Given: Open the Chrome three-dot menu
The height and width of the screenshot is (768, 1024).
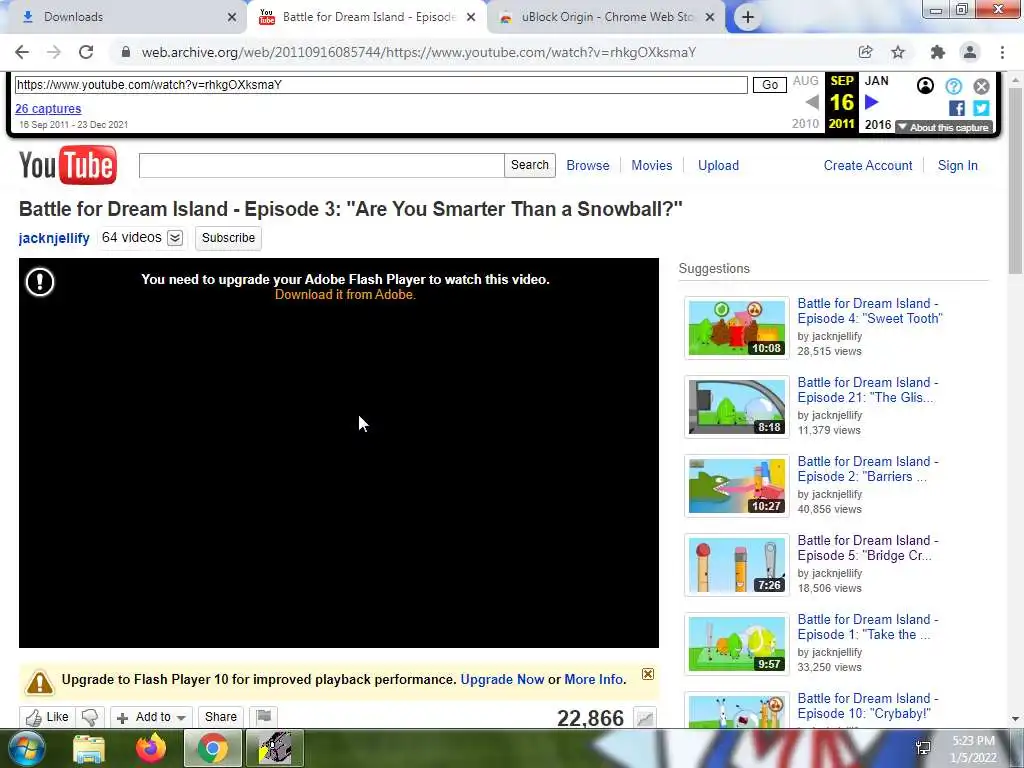Looking at the screenshot, I should coord(1002,52).
